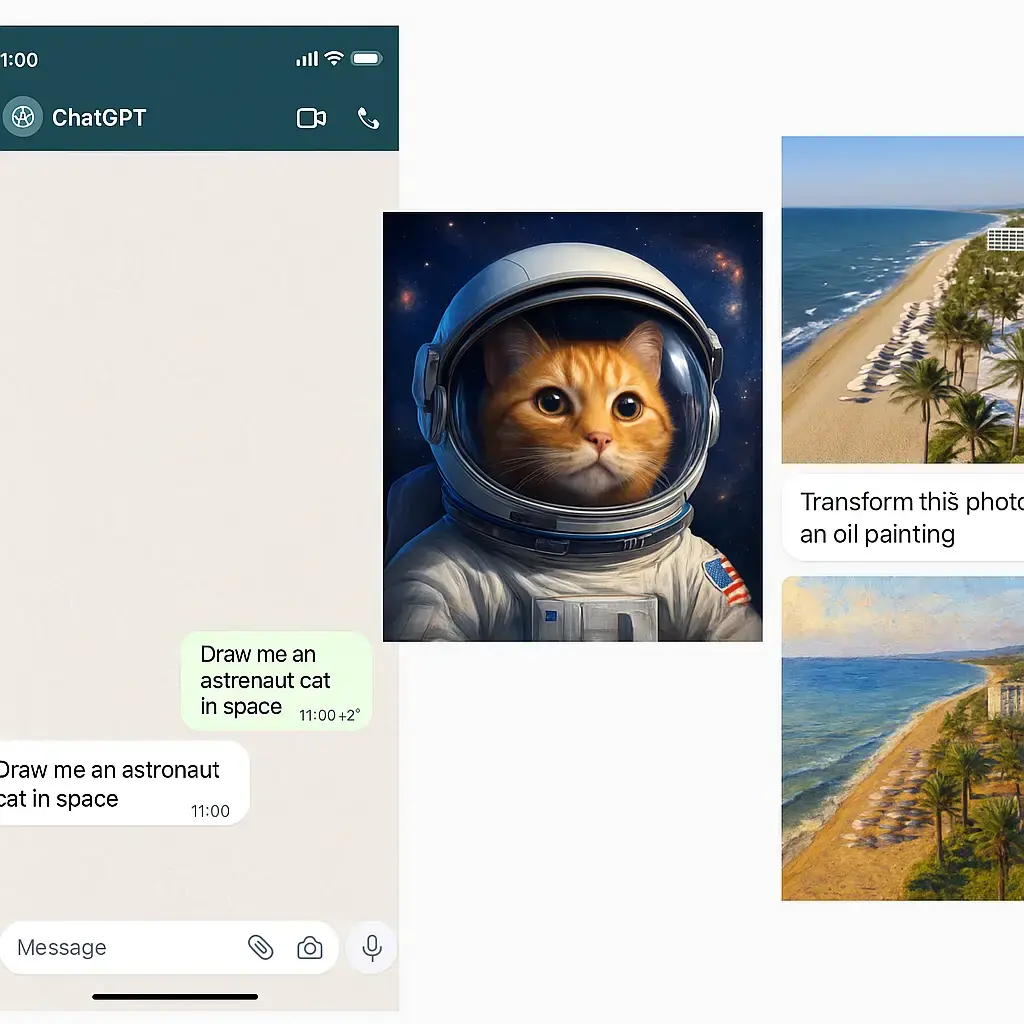
Task: Open ChatGPT contact name in header
Action: [x=99, y=118]
